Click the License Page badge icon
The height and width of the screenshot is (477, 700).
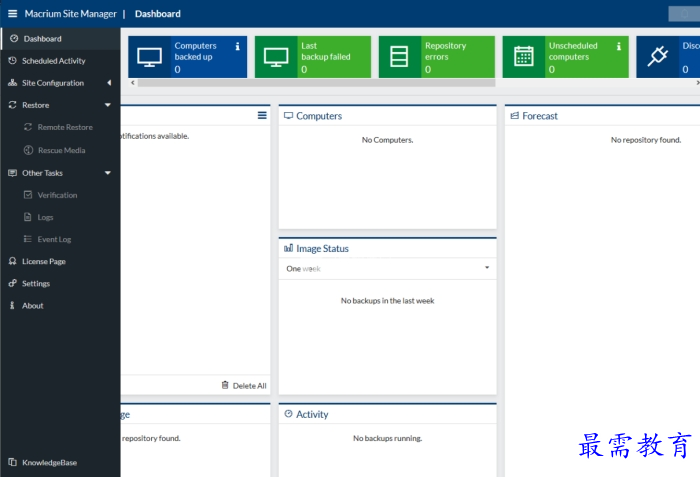coord(12,261)
